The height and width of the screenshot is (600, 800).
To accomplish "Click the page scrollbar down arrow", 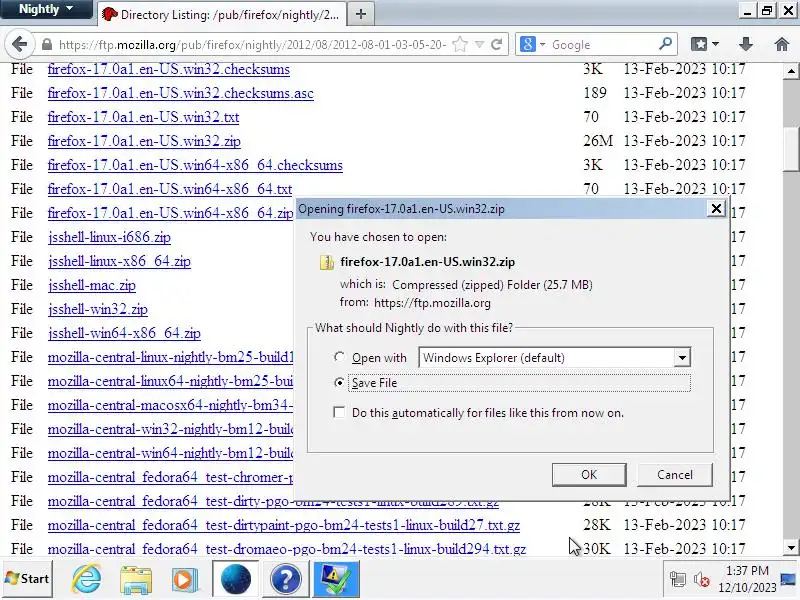I will click(791, 548).
